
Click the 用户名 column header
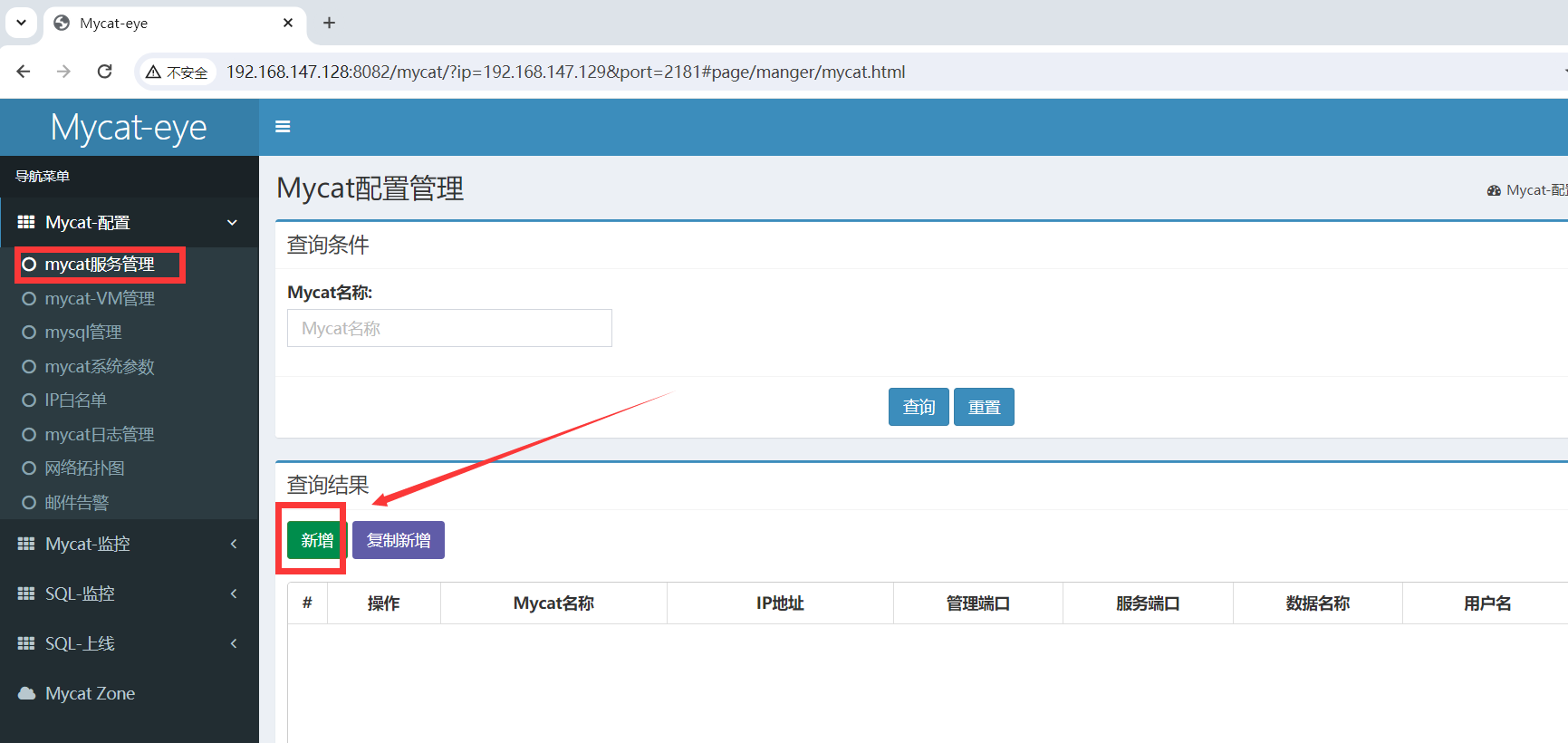(1487, 603)
